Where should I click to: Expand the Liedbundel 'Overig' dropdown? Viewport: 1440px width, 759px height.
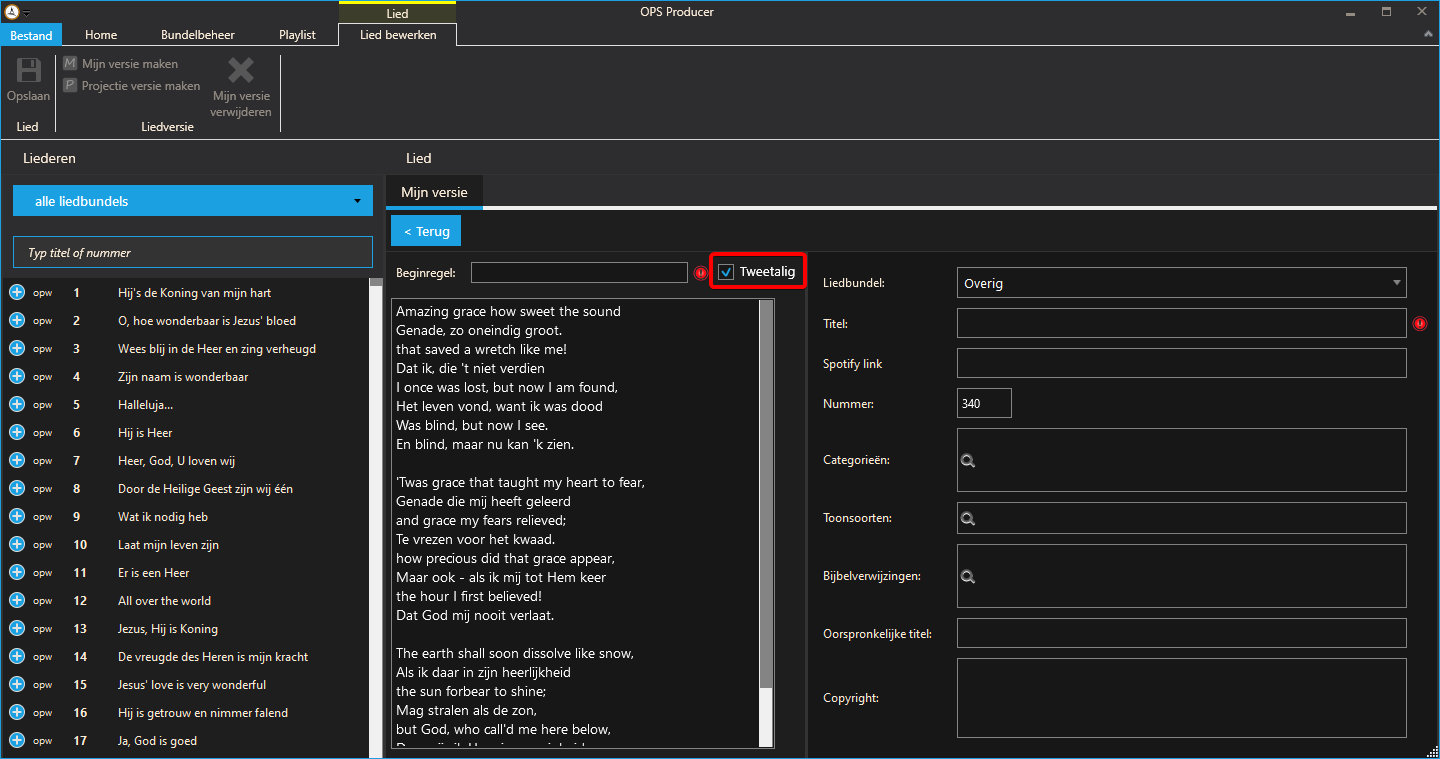click(x=1182, y=283)
